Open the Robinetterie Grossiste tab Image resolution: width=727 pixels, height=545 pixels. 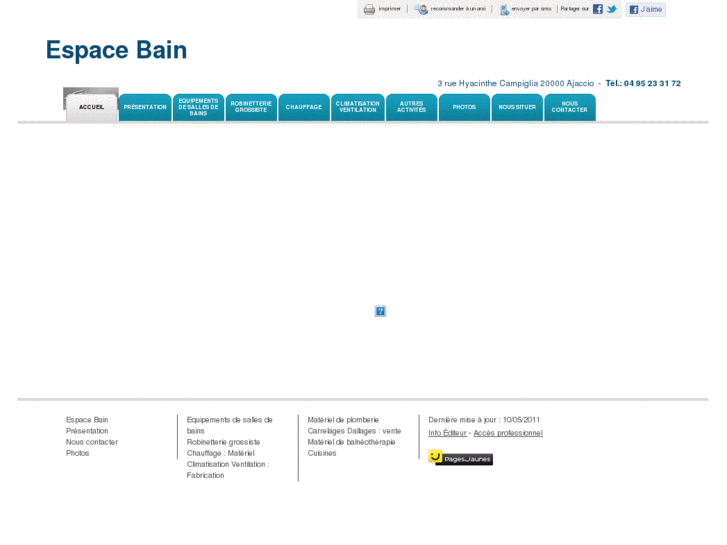(251, 107)
